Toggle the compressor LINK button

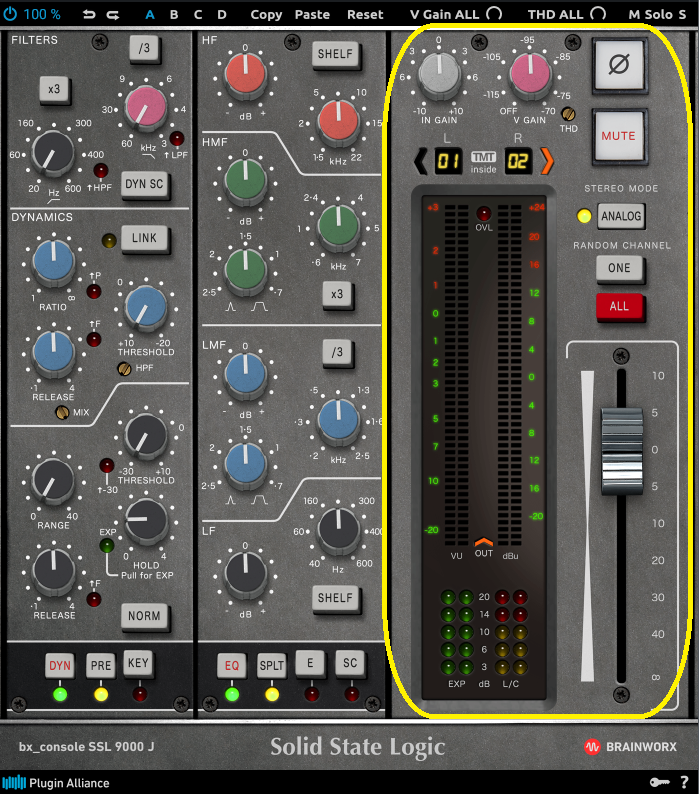[x=144, y=238]
